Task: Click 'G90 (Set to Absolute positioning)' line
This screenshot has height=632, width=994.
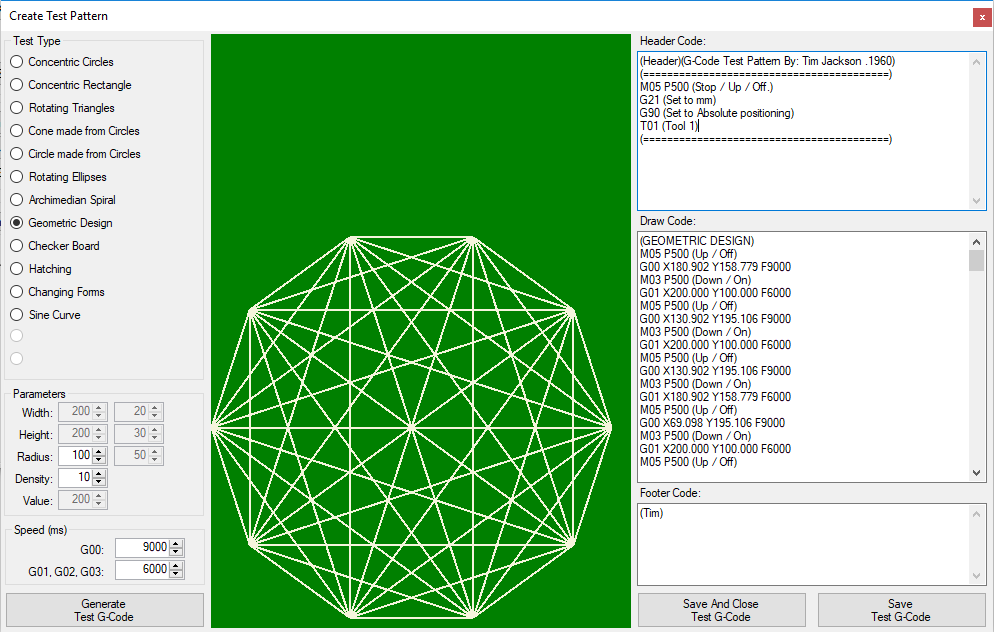Action: click(716, 113)
